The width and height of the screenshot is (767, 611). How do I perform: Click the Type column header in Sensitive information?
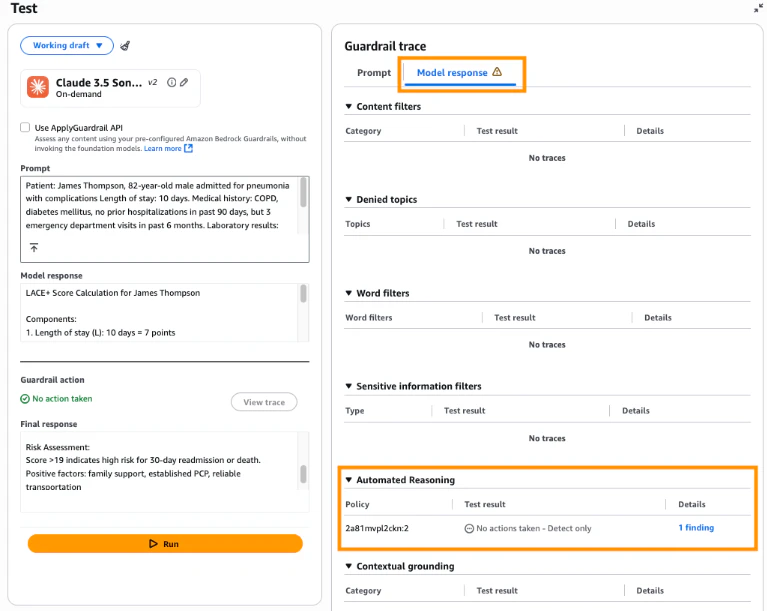pyautogui.click(x=355, y=411)
